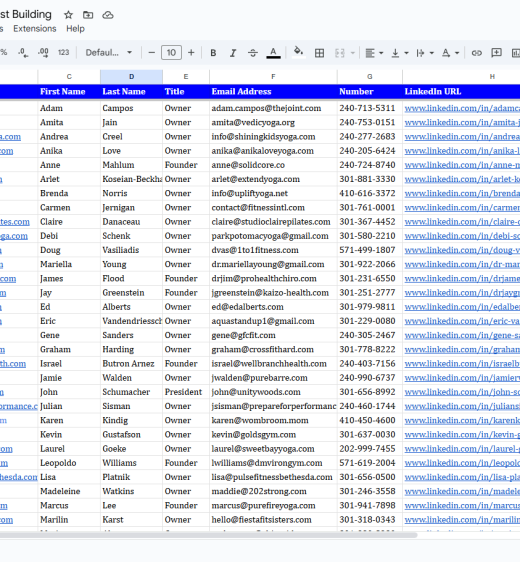Viewport: 520px width, 562px height.
Task: Open the Help menu
Action: pyautogui.click(x=75, y=29)
